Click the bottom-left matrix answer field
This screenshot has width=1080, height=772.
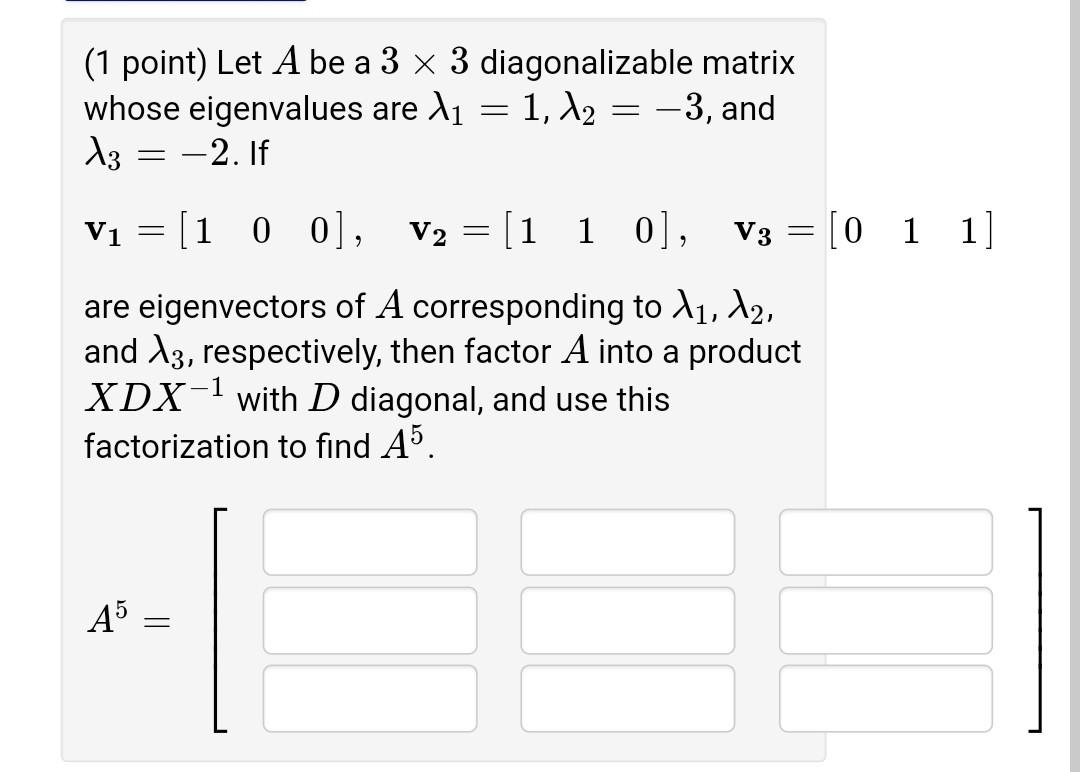coord(369,696)
